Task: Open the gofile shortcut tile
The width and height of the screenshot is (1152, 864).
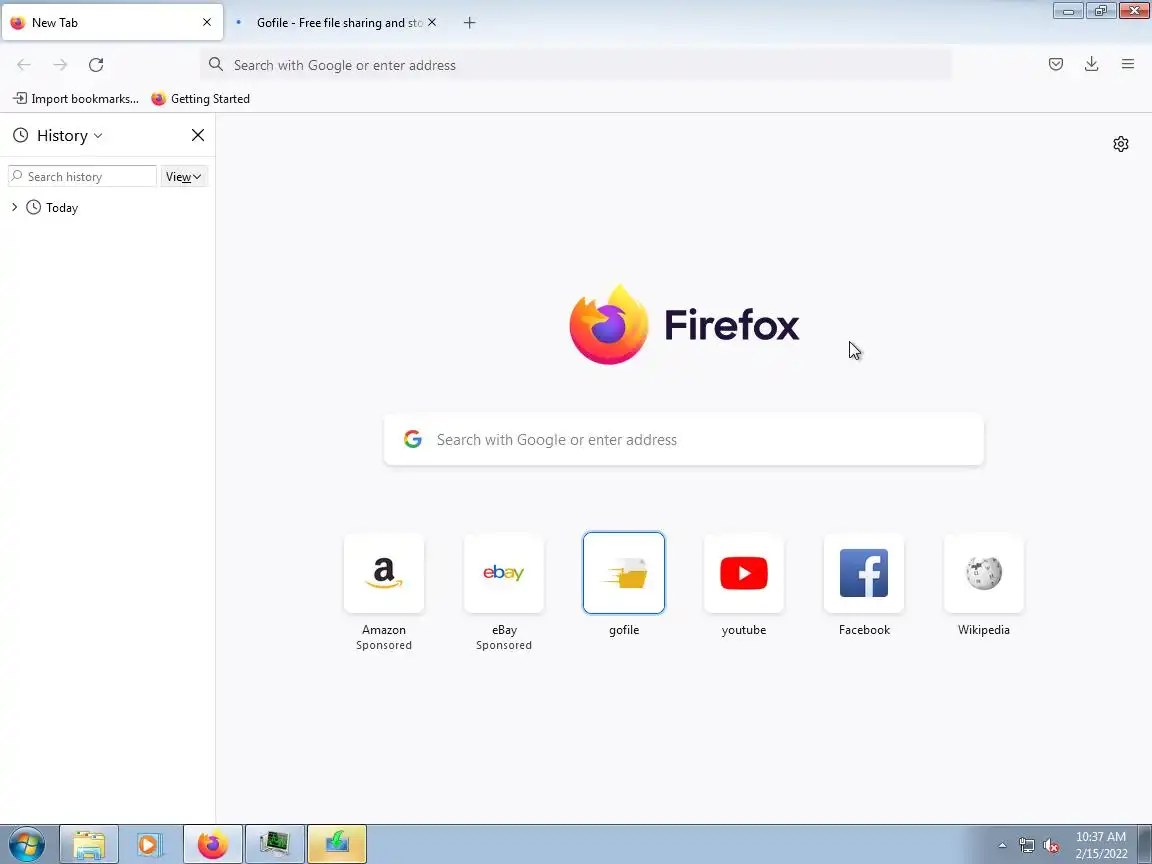Action: (x=624, y=573)
